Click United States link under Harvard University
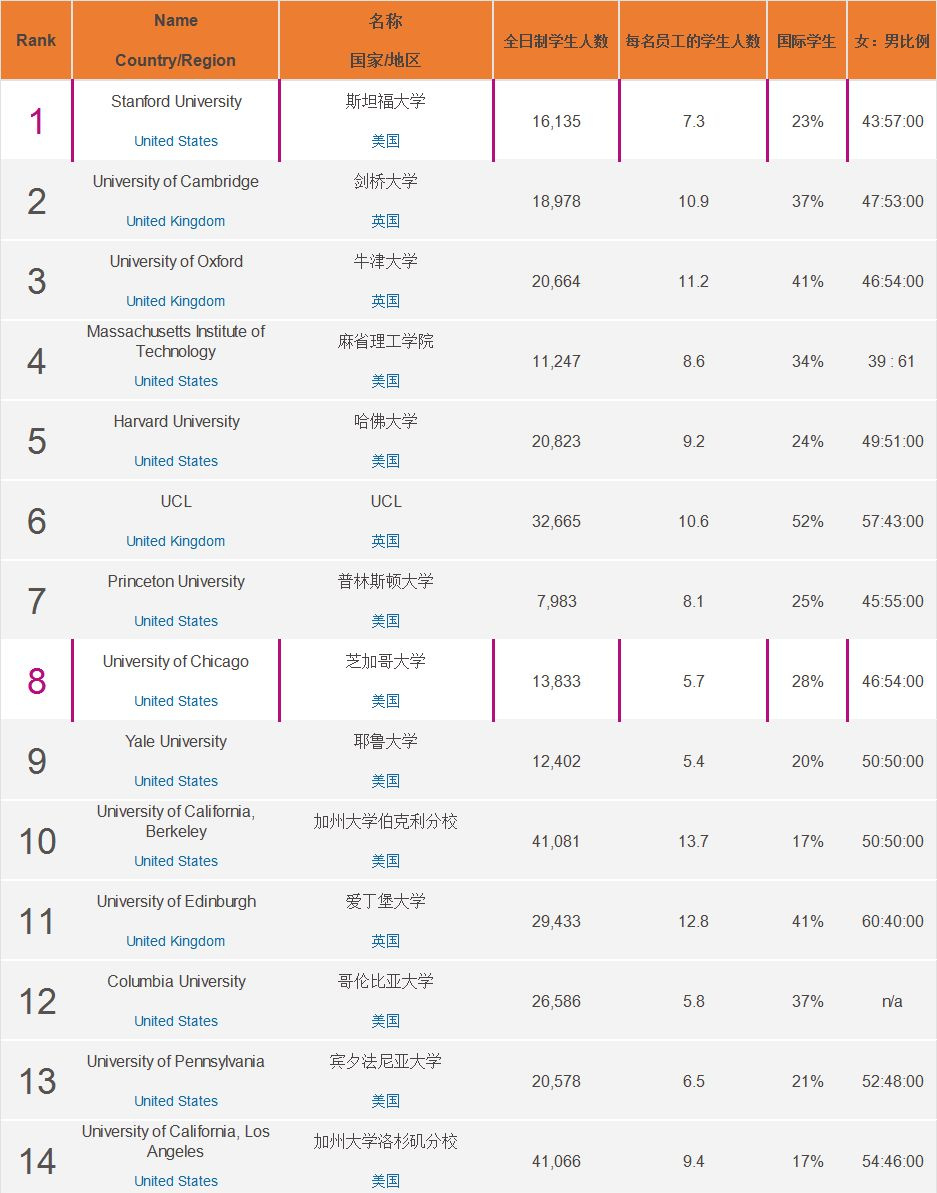The width and height of the screenshot is (937, 1193). coord(176,461)
